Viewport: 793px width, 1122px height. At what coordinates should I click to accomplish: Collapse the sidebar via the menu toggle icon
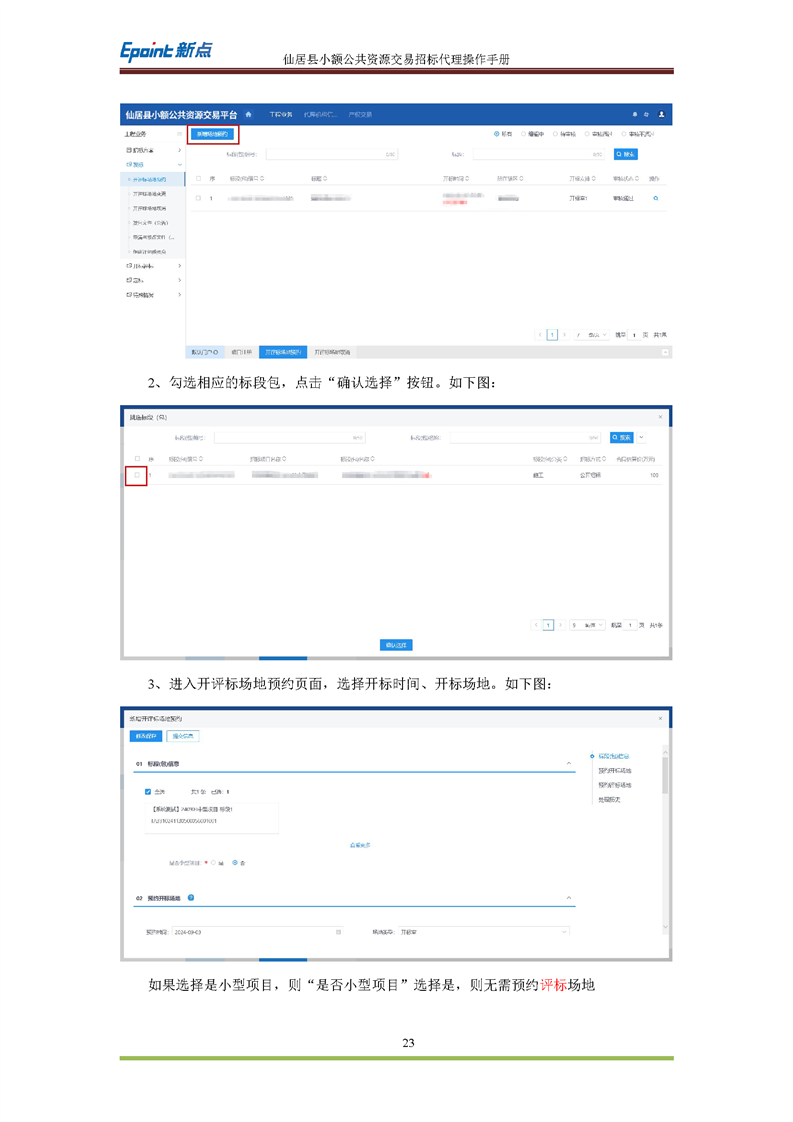(x=180, y=134)
